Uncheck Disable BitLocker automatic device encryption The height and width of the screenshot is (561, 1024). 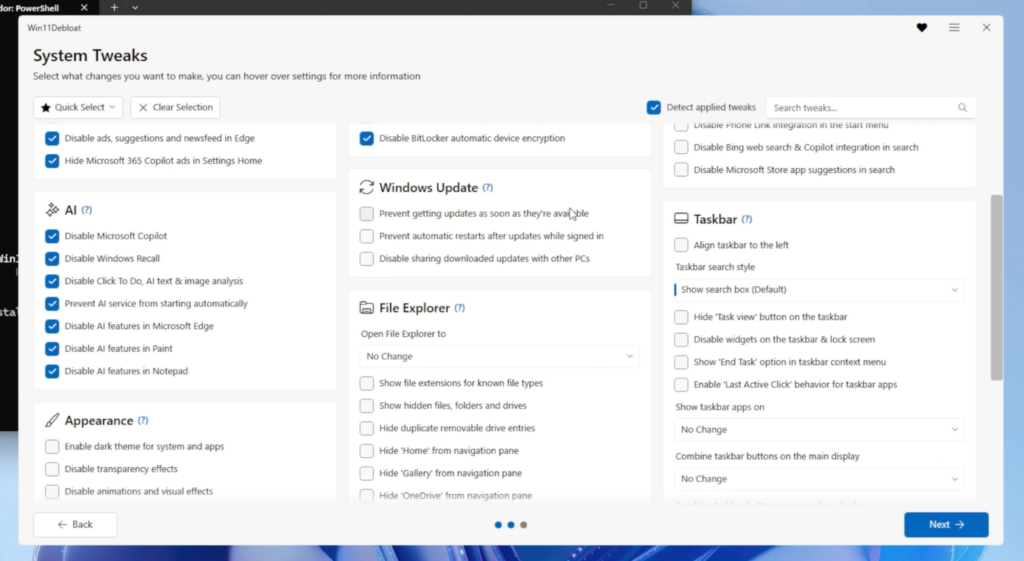pos(367,138)
